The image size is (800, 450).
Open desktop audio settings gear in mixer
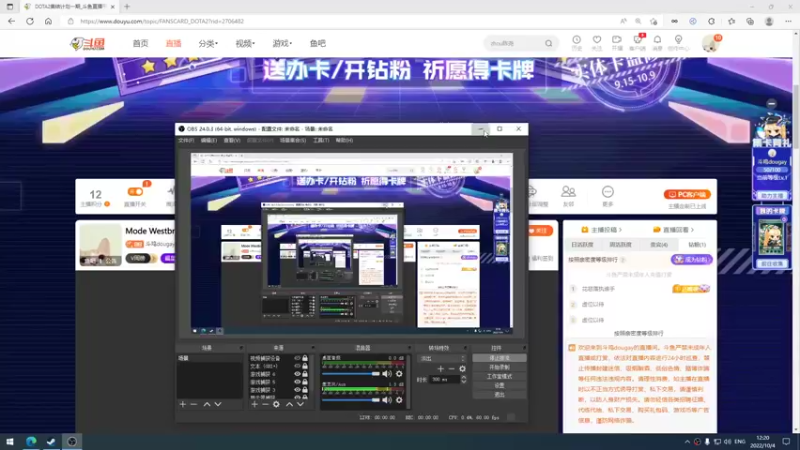click(x=399, y=374)
